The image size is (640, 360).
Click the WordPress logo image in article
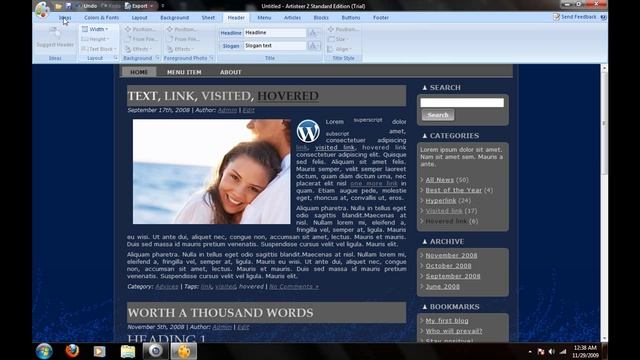click(x=308, y=131)
